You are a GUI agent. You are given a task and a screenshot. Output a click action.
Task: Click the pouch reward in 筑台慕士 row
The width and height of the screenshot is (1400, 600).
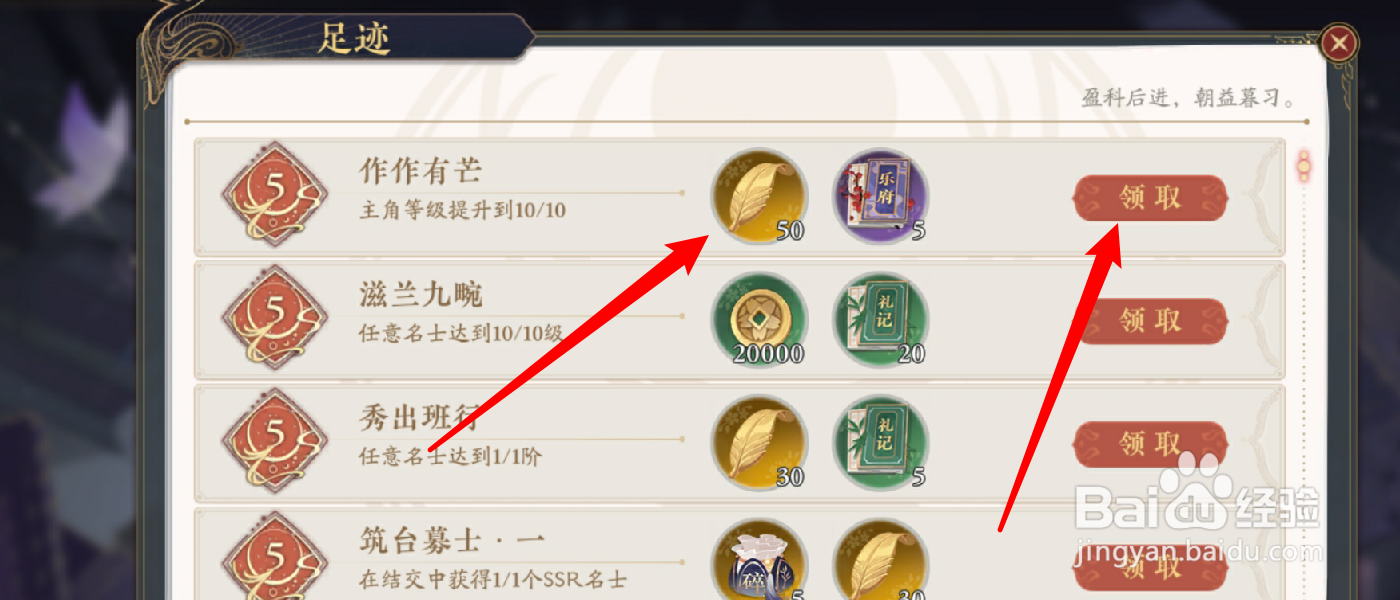(x=759, y=560)
